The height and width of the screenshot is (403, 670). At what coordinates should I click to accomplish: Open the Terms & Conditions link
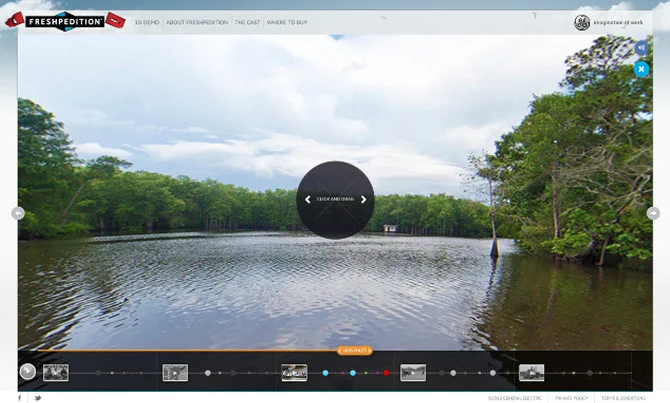tap(623, 398)
